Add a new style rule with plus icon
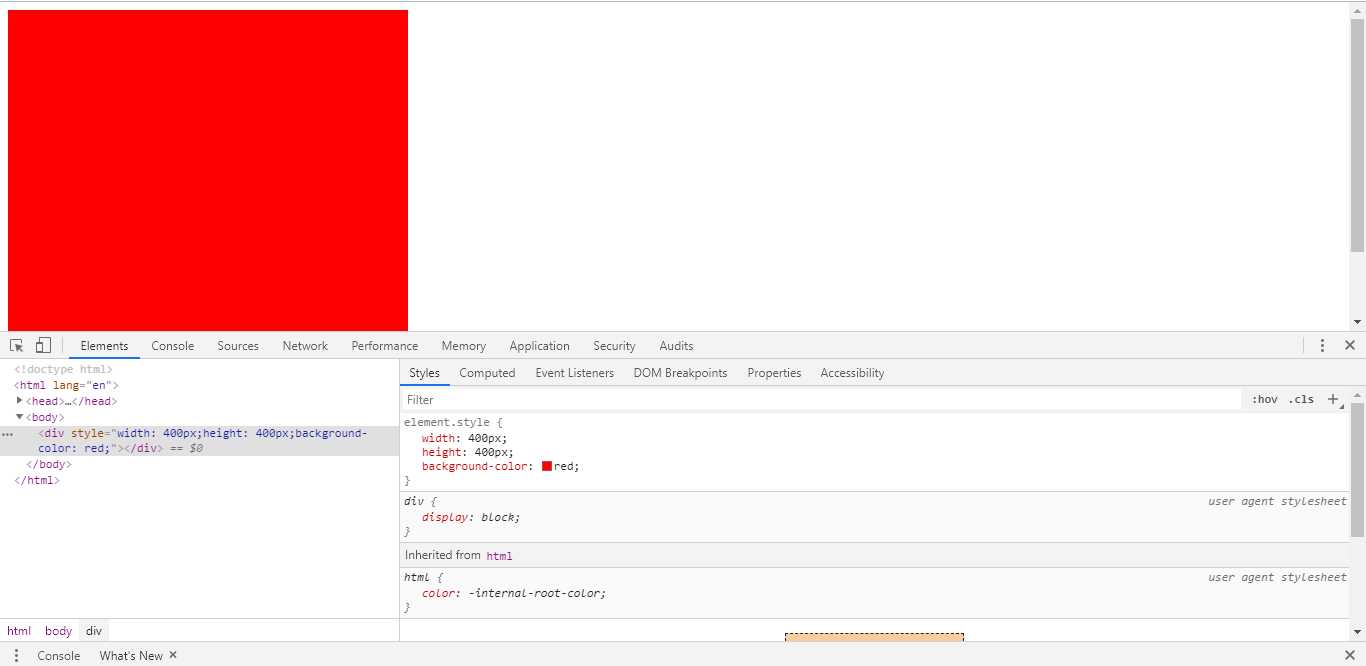 (1333, 399)
